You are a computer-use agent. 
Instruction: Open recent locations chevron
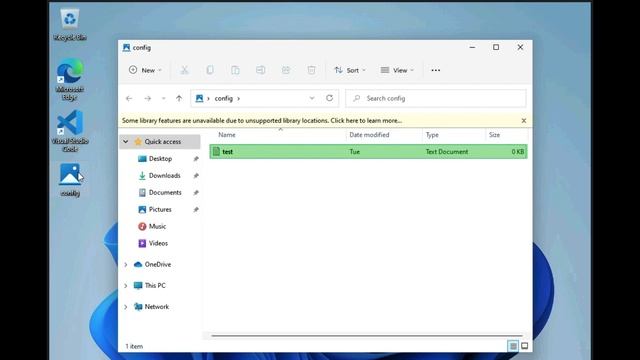pos(163,98)
